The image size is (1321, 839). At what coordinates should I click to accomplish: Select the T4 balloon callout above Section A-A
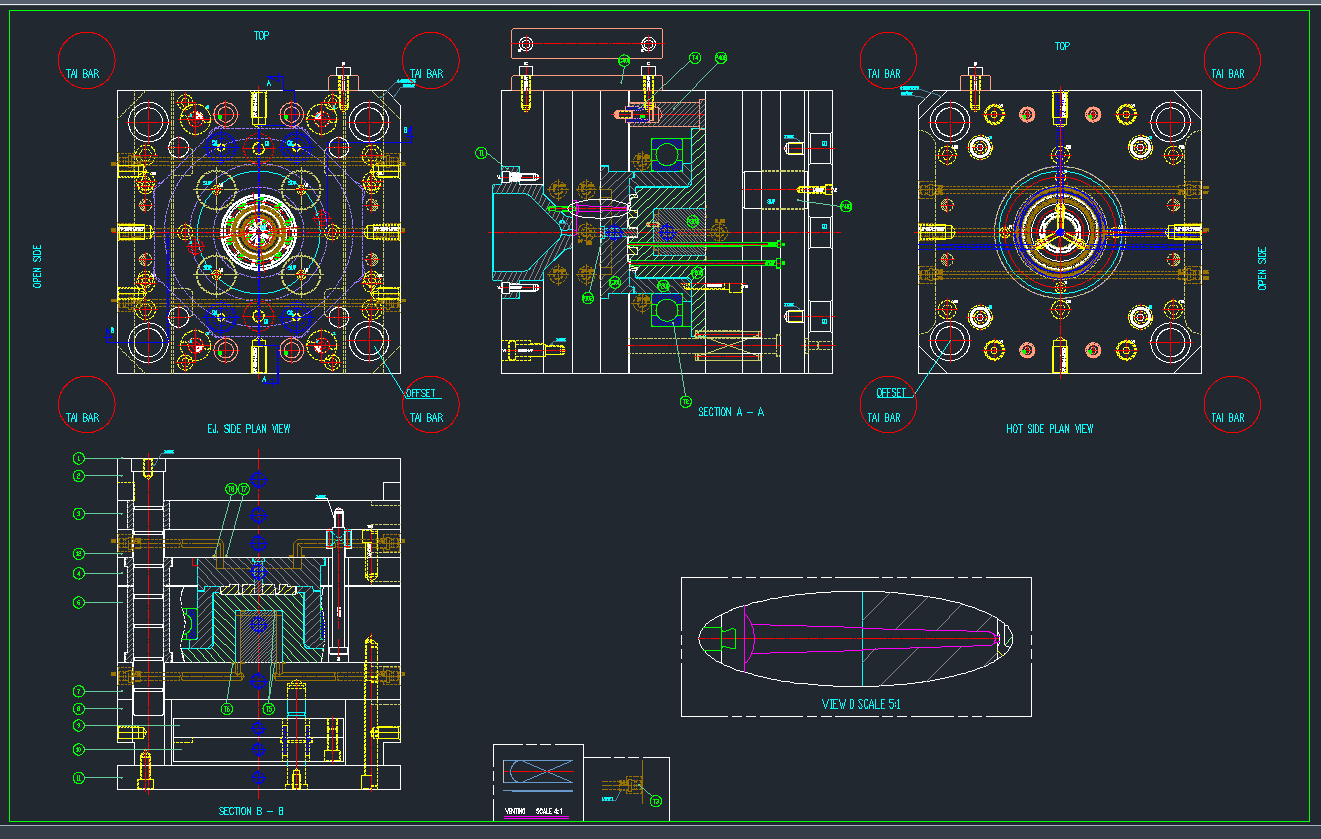pyautogui.click(x=695, y=58)
